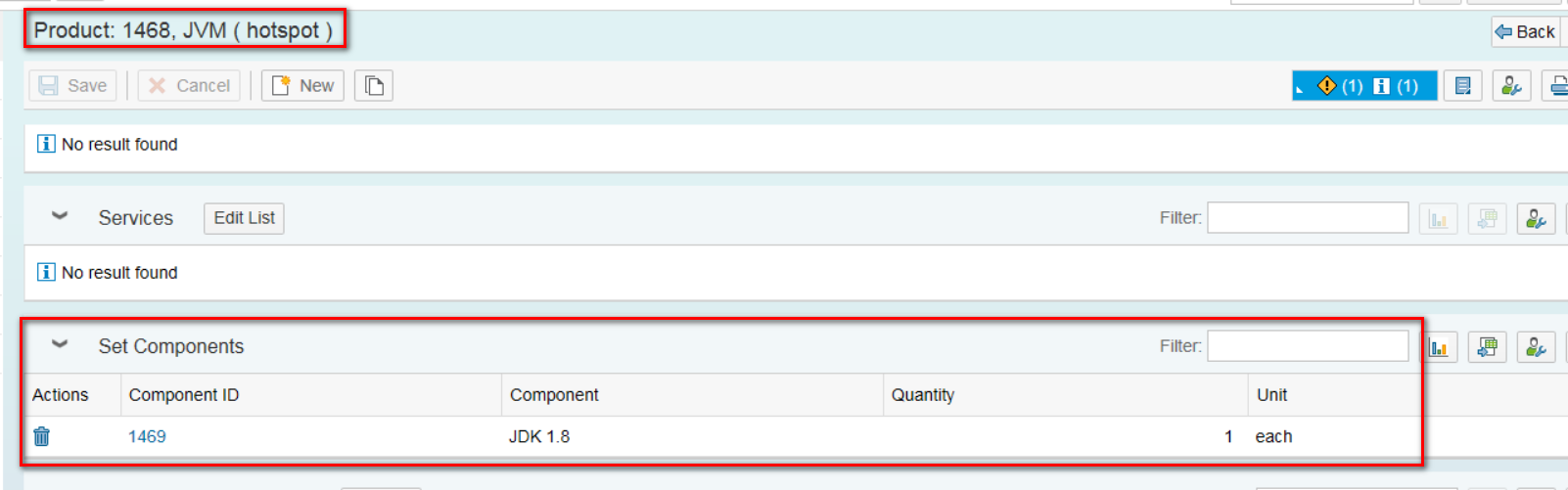The height and width of the screenshot is (490, 1568).
Task: Go Back to the previous page
Action: [x=1525, y=31]
